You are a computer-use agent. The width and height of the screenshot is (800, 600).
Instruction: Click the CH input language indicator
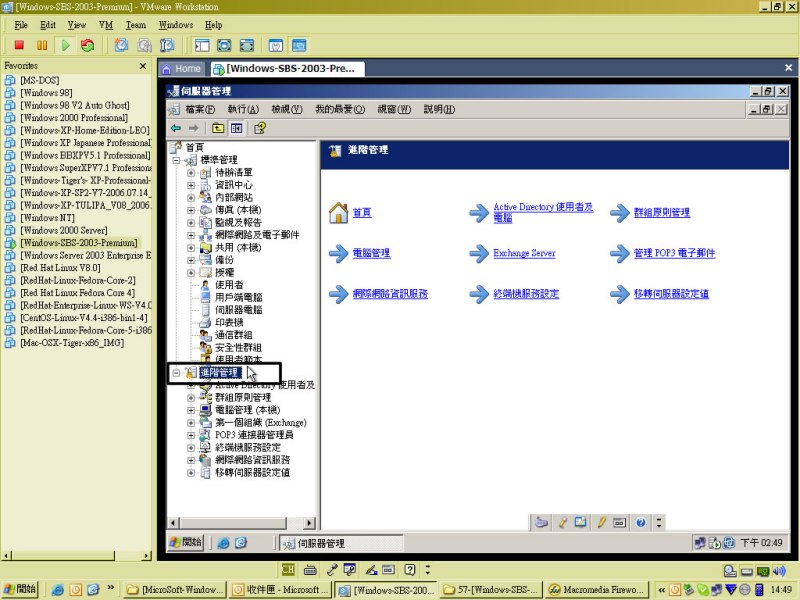[x=288, y=569]
